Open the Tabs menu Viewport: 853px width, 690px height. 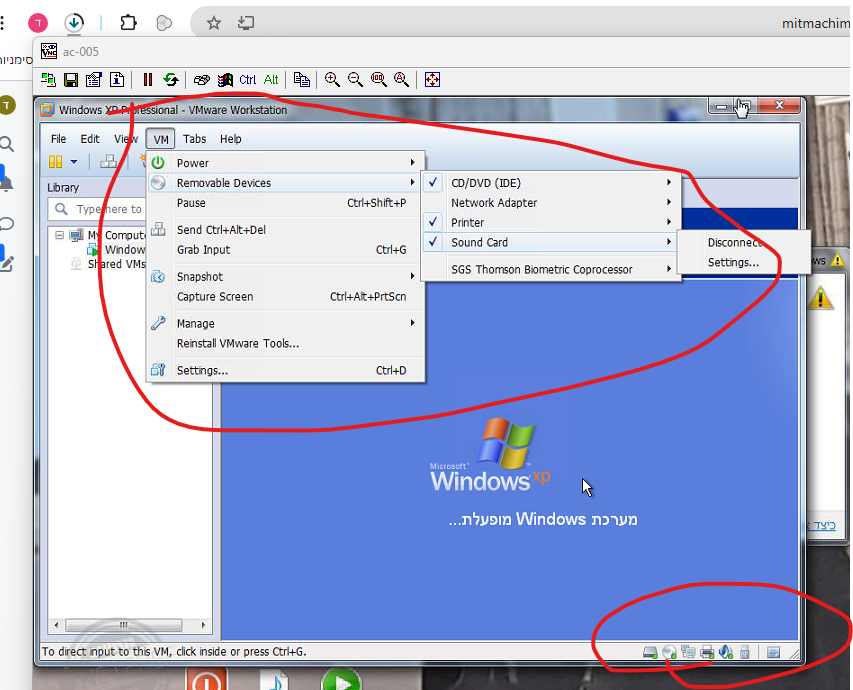(194, 139)
